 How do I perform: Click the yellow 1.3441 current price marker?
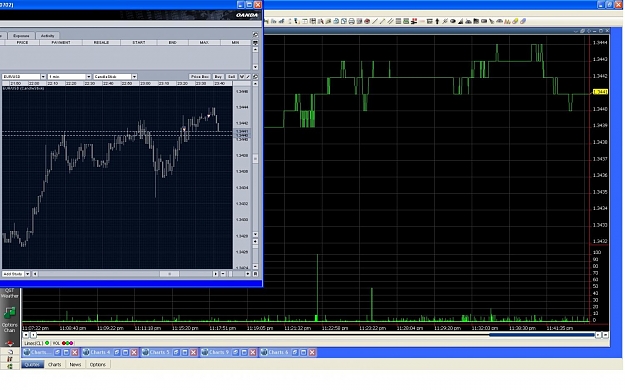(x=600, y=92)
